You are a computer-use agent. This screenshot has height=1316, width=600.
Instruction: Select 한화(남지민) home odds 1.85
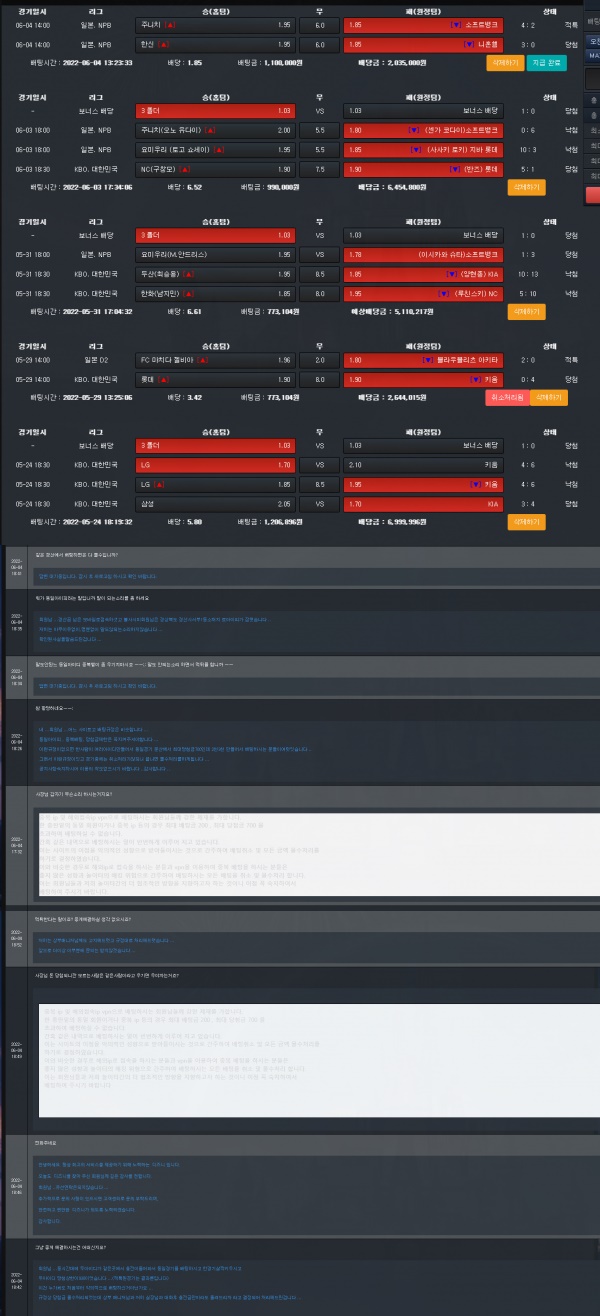[214, 294]
